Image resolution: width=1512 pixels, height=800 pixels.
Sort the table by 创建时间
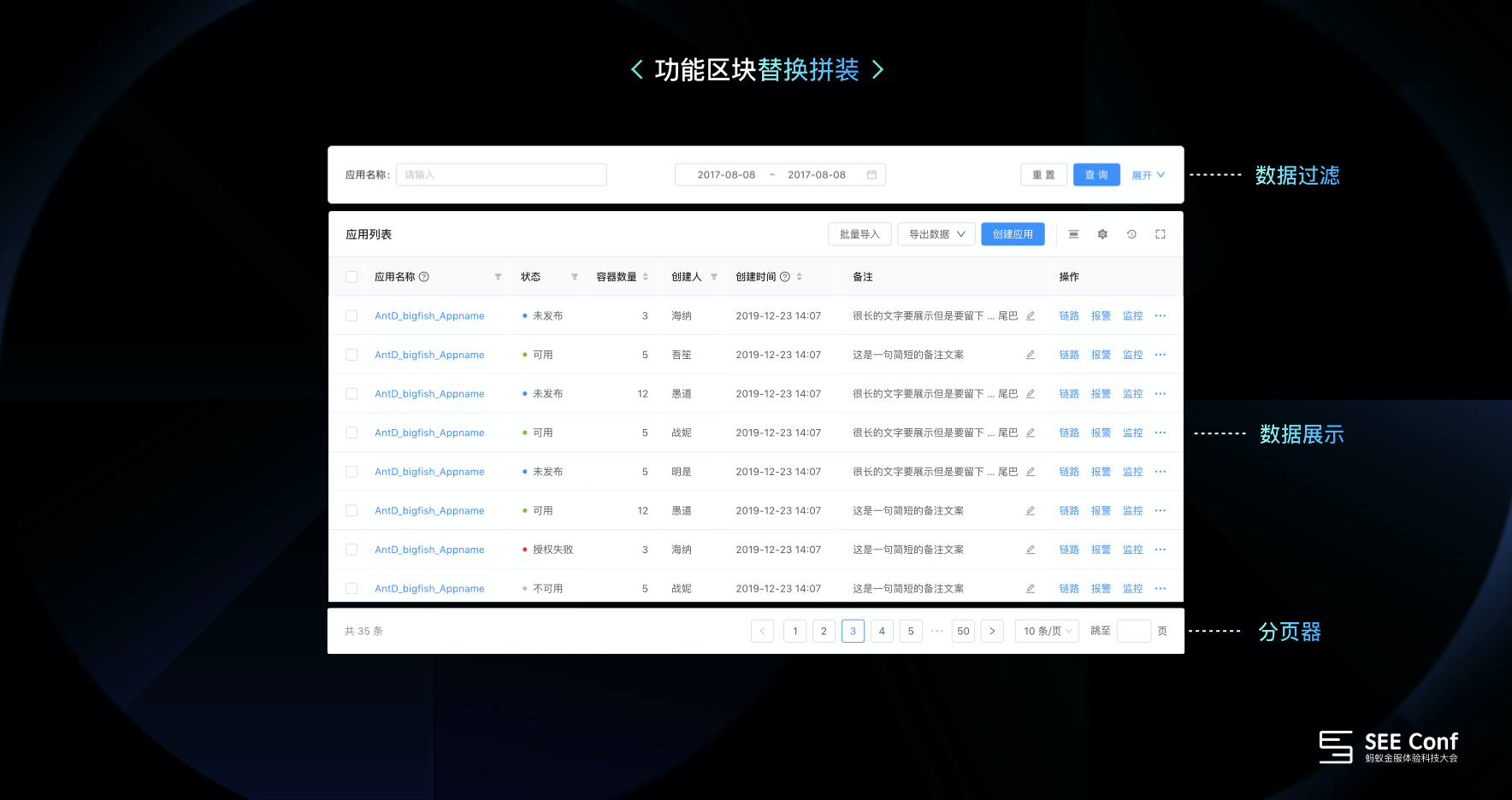800,277
